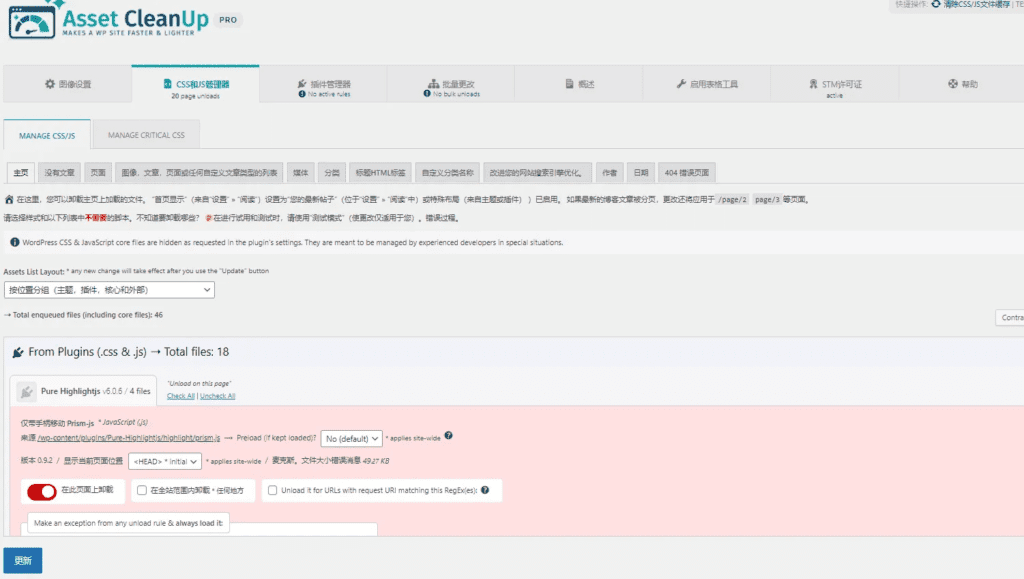The height and width of the screenshot is (579, 1024).
Task: Select the 改进您的网站搜索引擎优化 tab
Action: pos(537,173)
